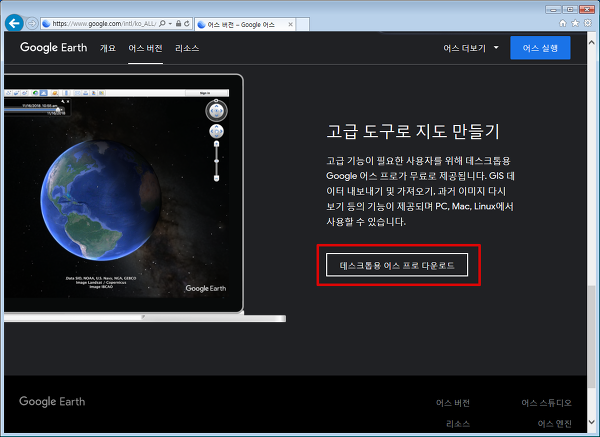Click the vertical scrollbar thumb
The width and height of the screenshot is (600, 437).
[592, 338]
